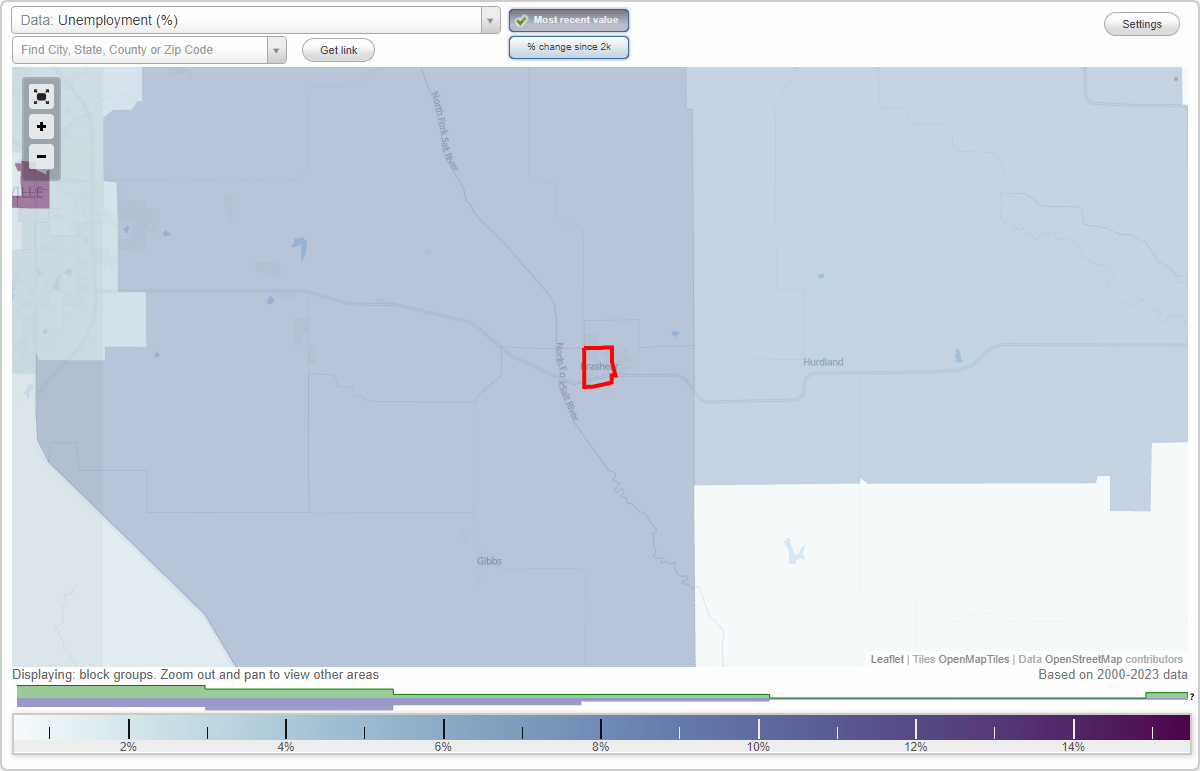Image resolution: width=1200 pixels, height=771 pixels.
Task: Open the Leaflet attribution link
Action: (x=887, y=659)
